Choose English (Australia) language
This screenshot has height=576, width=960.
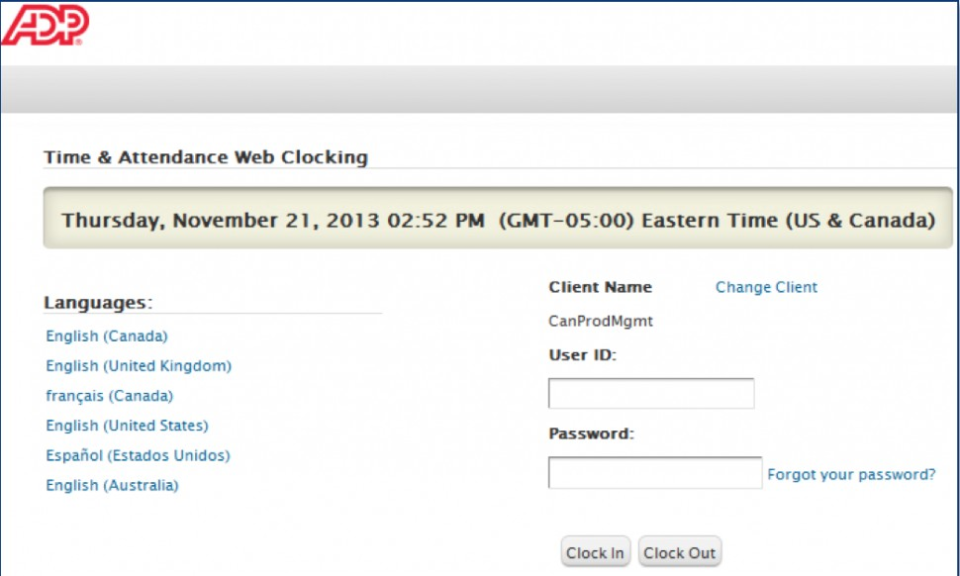pyautogui.click(x=112, y=486)
